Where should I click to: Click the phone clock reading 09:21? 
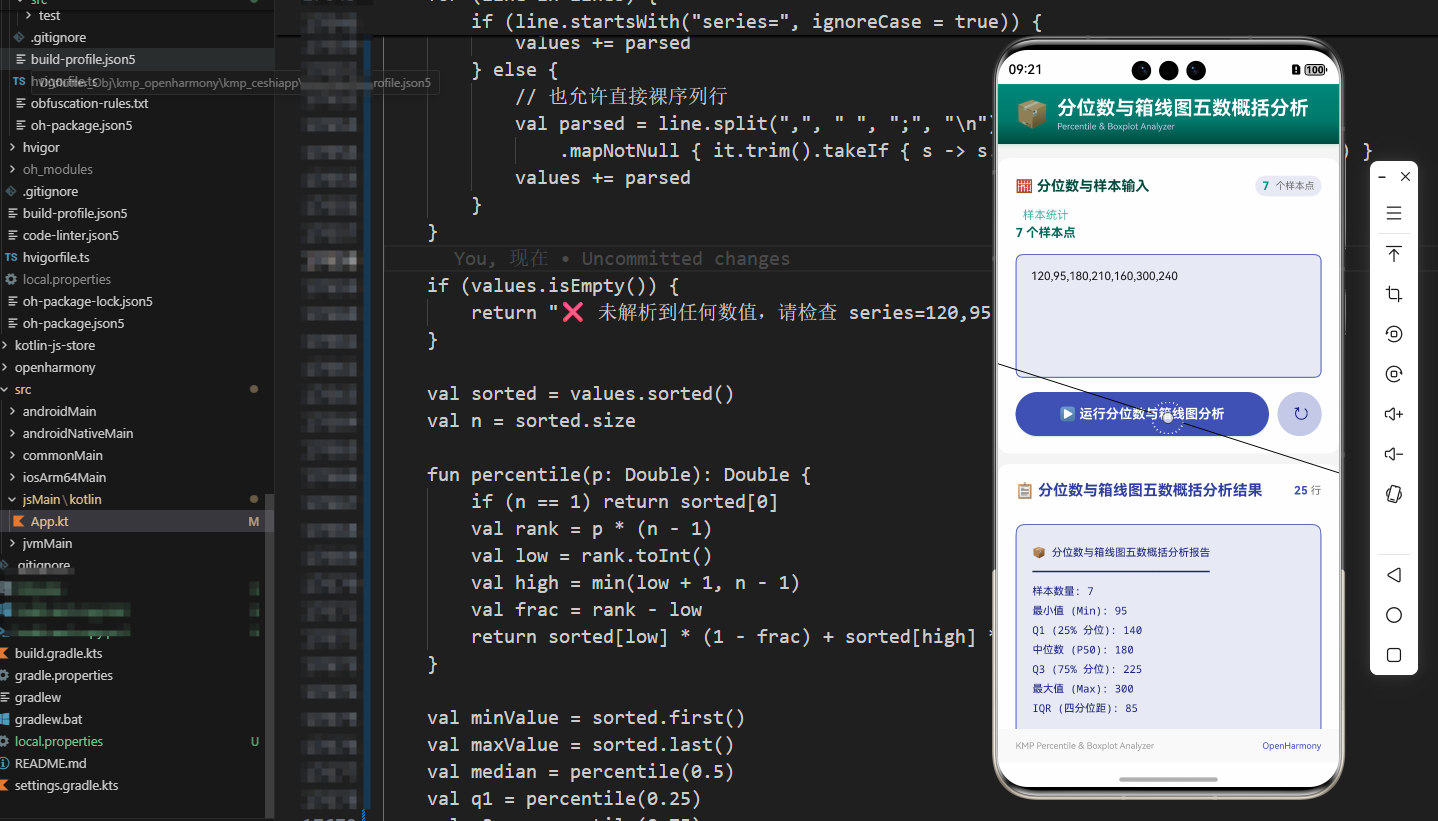pos(1025,70)
